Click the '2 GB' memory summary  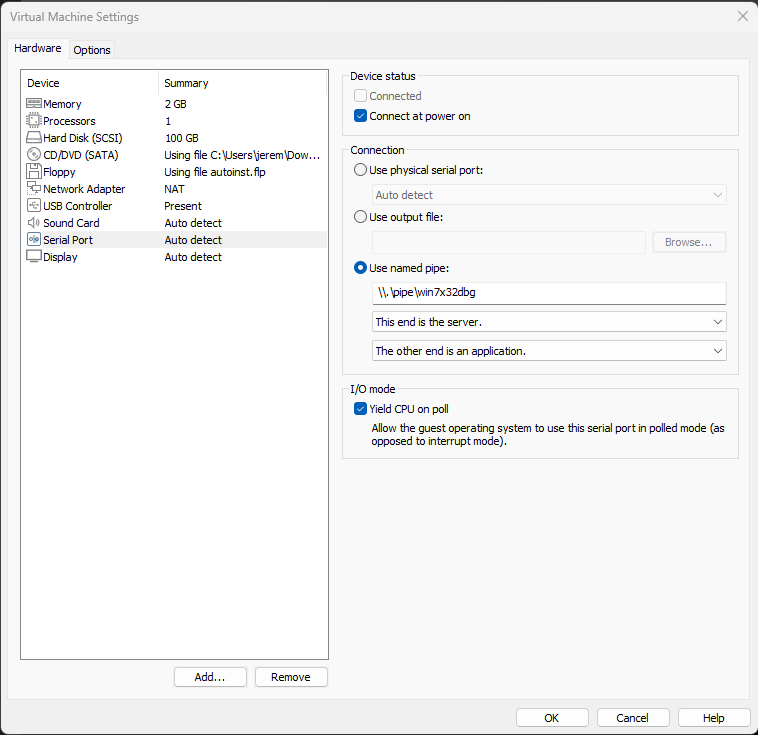pyautogui.click(x=175, y=104)
